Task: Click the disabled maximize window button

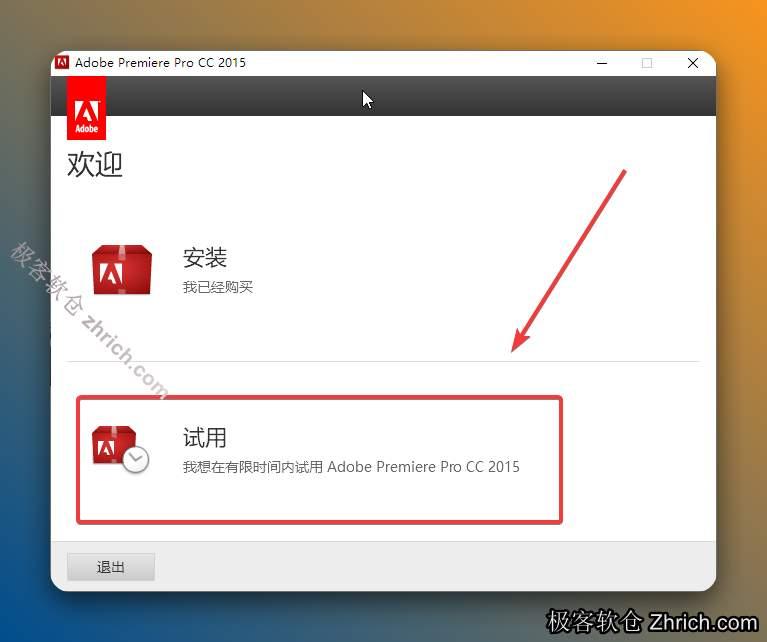Action: pos(647,63)
